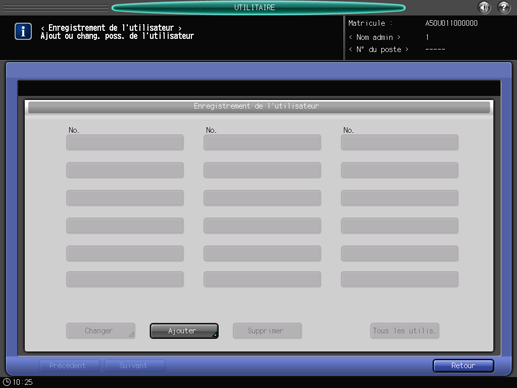Click the Changer button
517x388 pixels.
(100, 331)
